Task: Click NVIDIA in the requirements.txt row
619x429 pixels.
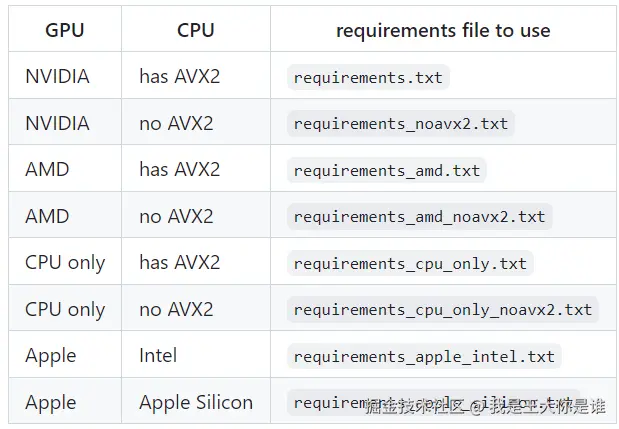Action: (57, 77)
